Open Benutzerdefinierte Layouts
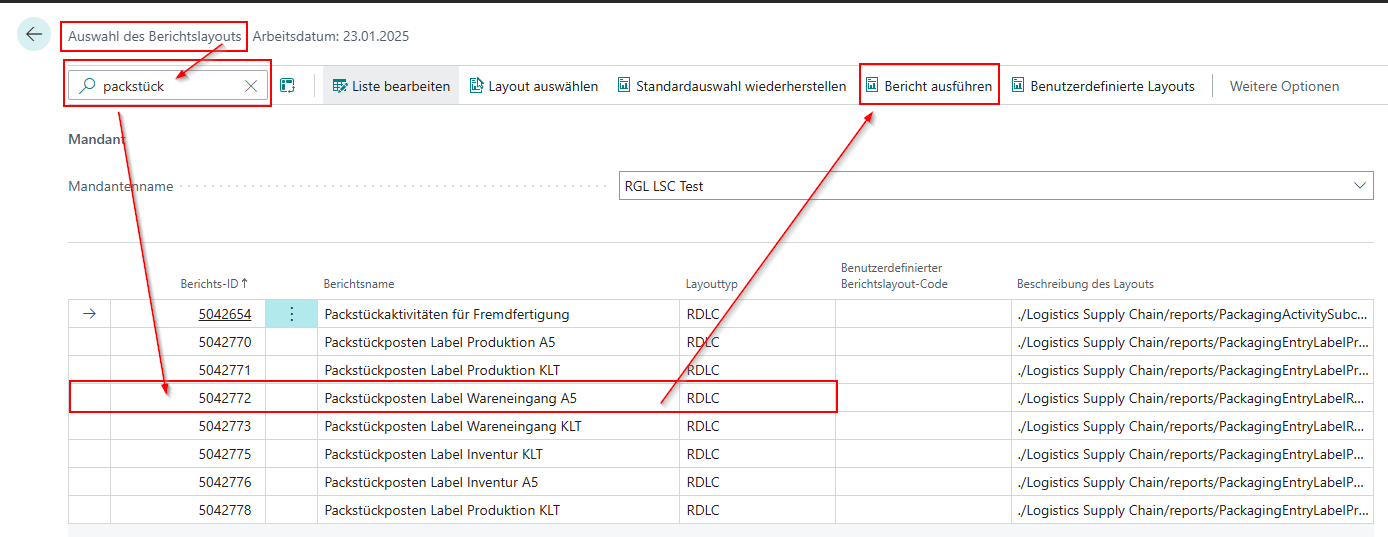Viewport: 1388px width, 537px height. click(x=1103, y=86)
